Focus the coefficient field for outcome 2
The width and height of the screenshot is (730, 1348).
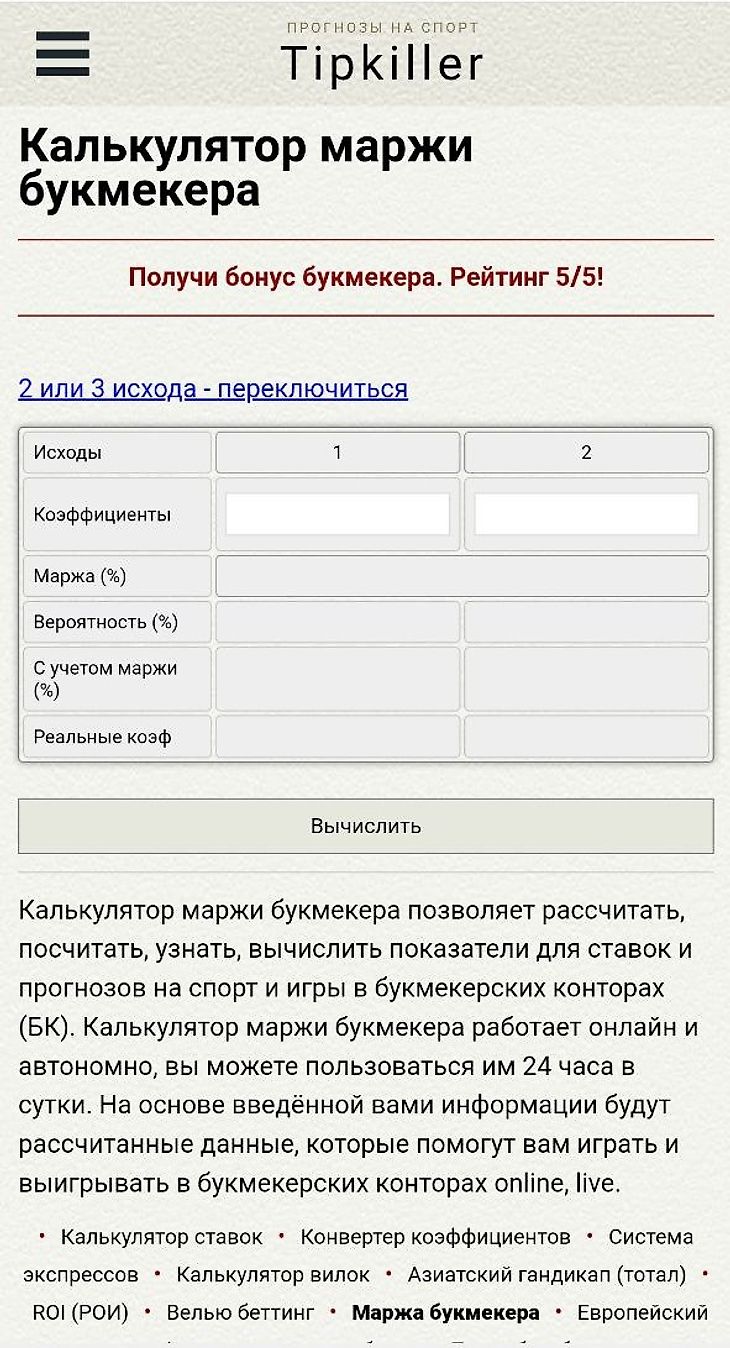click(586, 514)
